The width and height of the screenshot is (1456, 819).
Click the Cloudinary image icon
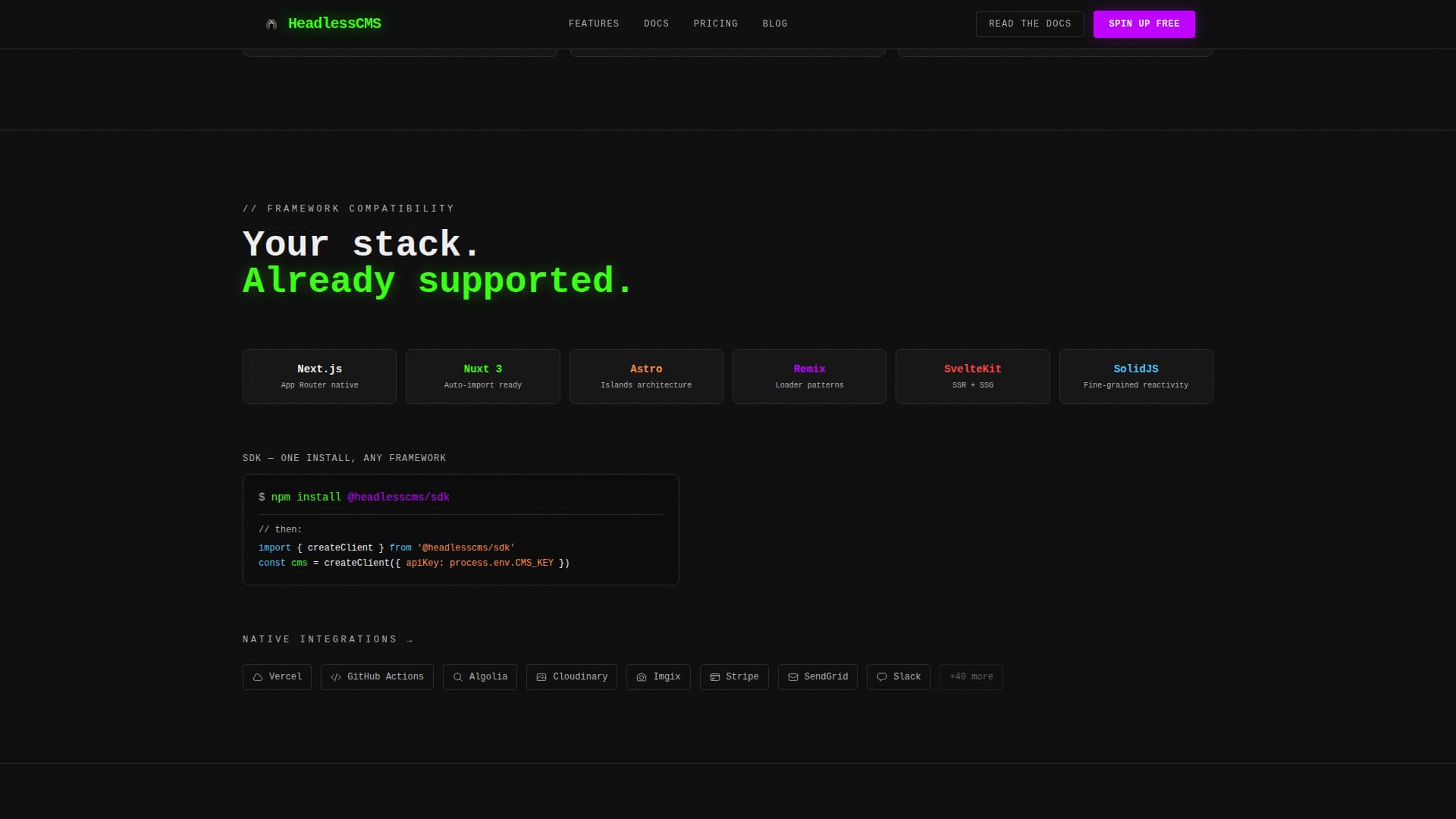pyautogui.click(x=541, y=677)
